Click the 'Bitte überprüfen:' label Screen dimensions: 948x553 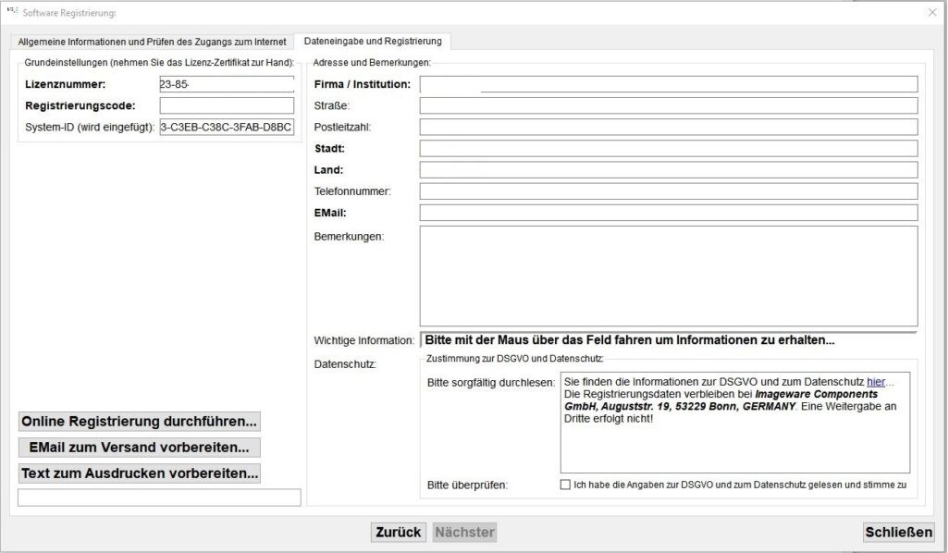[467, 485]
